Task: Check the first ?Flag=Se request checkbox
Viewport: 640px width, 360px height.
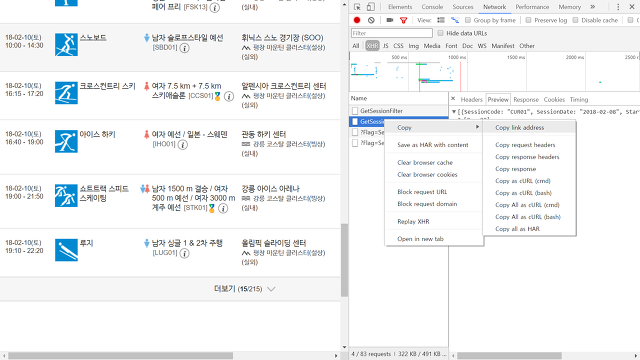Action: pos(355,132)
